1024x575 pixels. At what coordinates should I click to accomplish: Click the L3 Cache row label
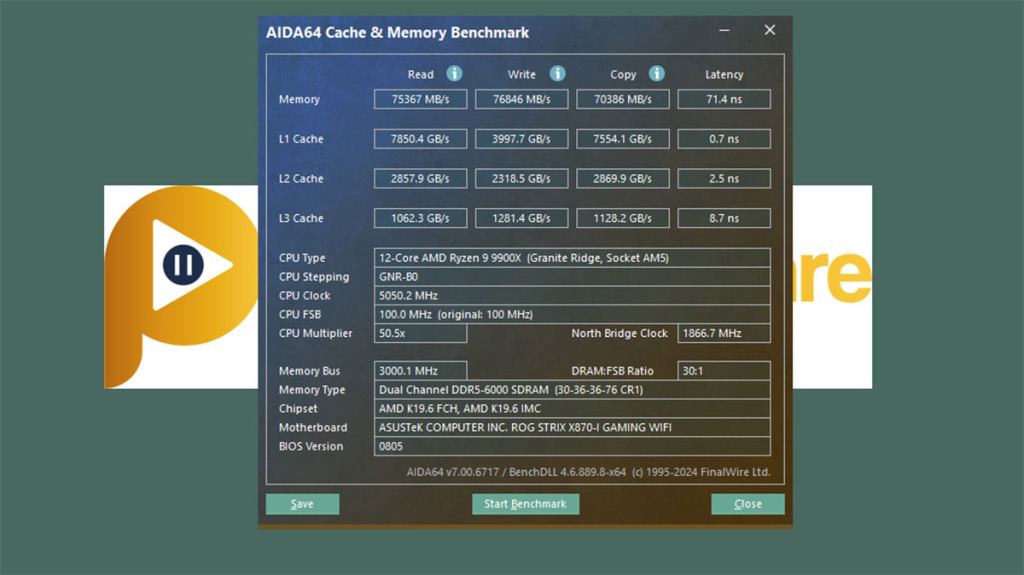(x=301, y=218)
